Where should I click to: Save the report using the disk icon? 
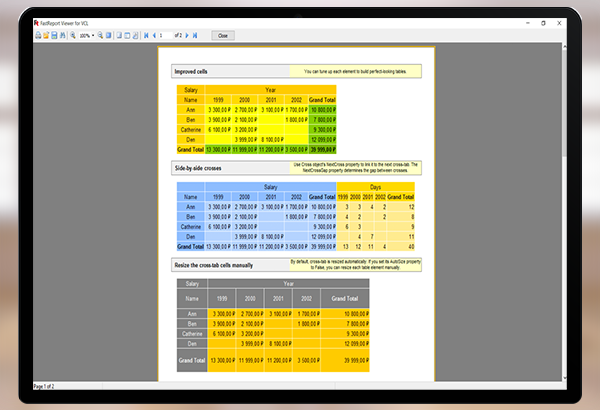click(54, 35)
